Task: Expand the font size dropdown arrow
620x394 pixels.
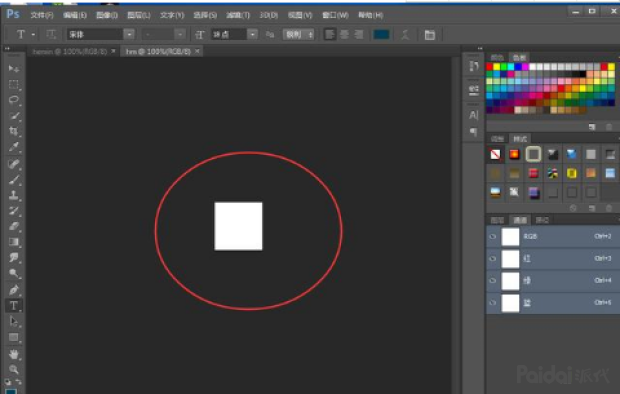Action: [253, 34]
